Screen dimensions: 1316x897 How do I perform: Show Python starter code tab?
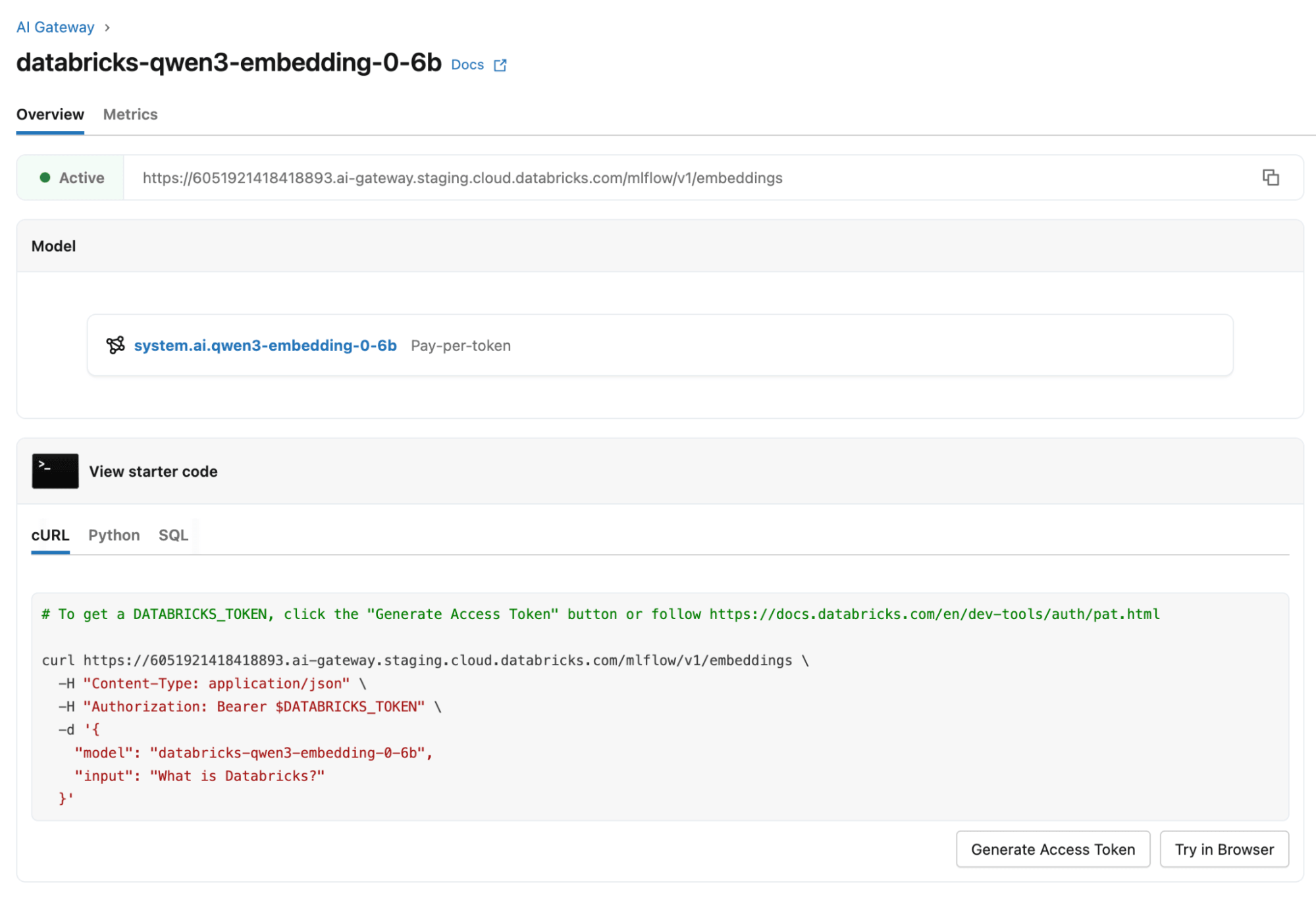pyautogui.click(x=114, y=535)
